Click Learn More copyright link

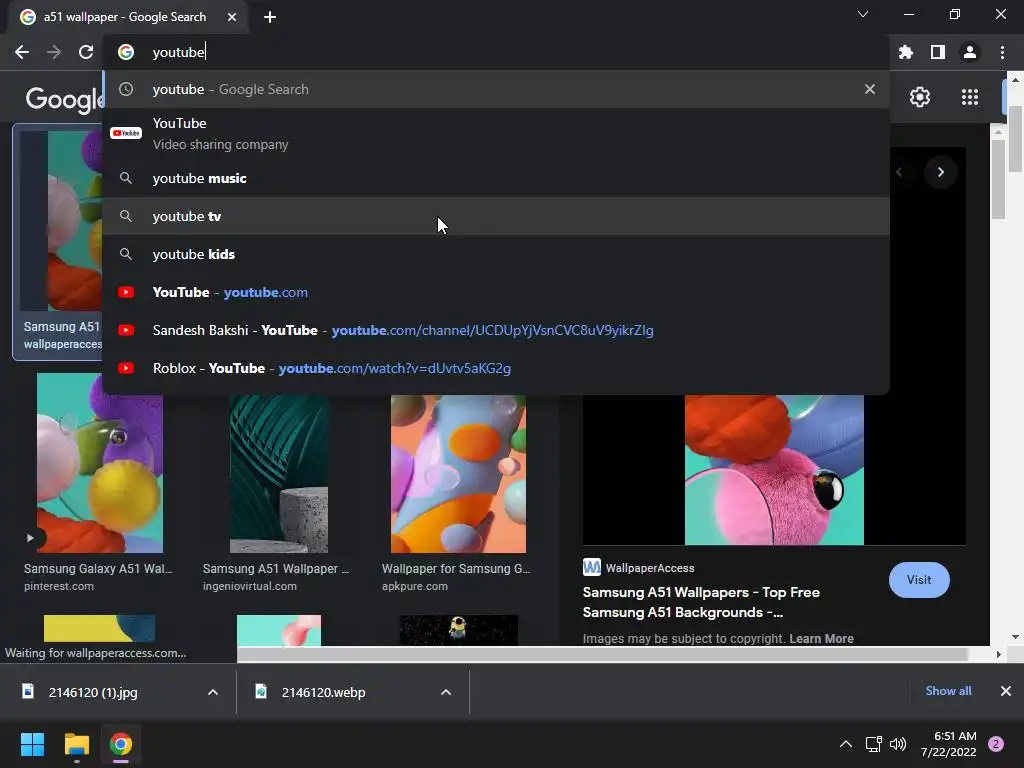click(x=821, y=639)
